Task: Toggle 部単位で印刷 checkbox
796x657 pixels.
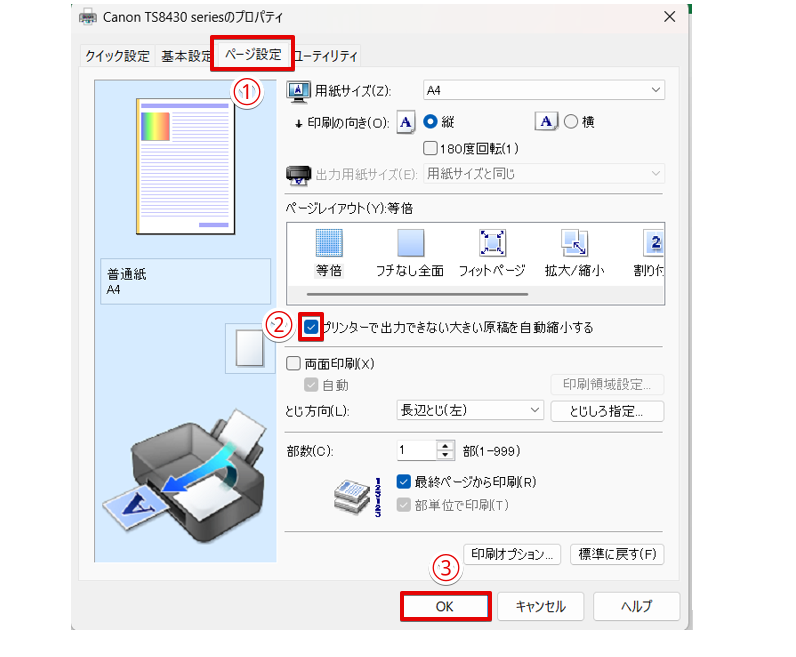Action: point(404,505)
